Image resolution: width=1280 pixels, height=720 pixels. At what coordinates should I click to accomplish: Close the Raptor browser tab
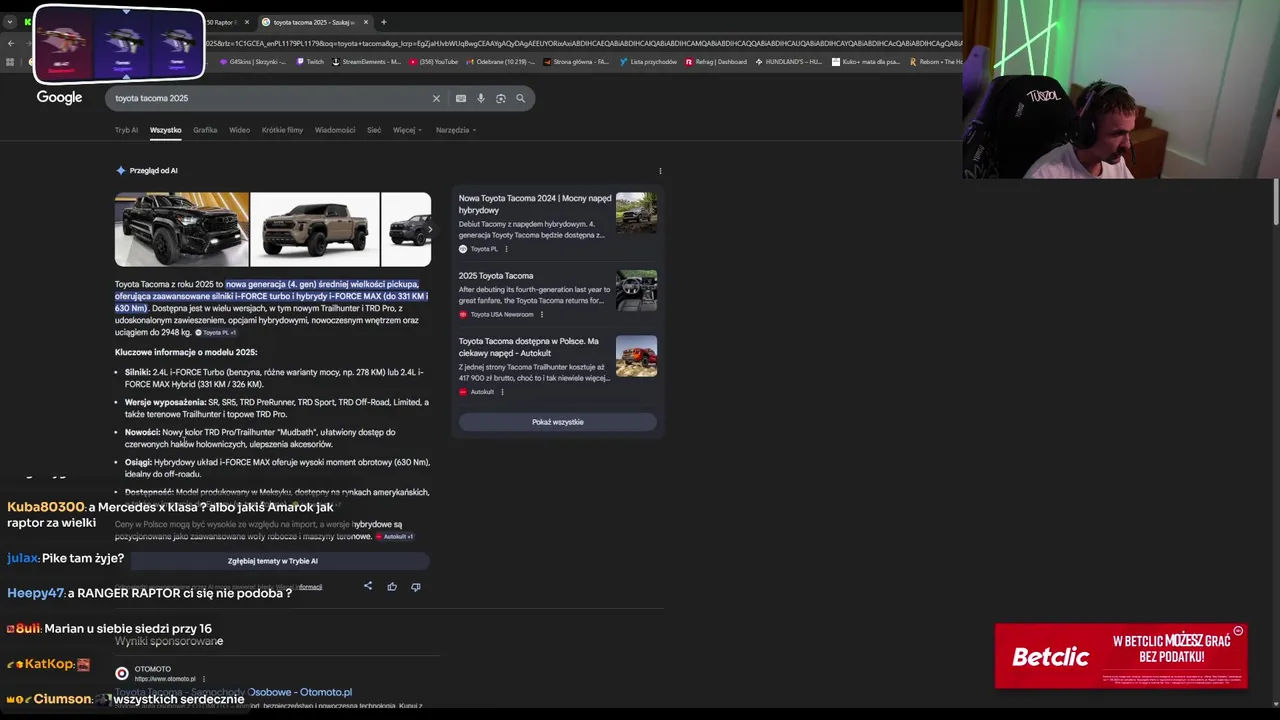click(247, 22)
